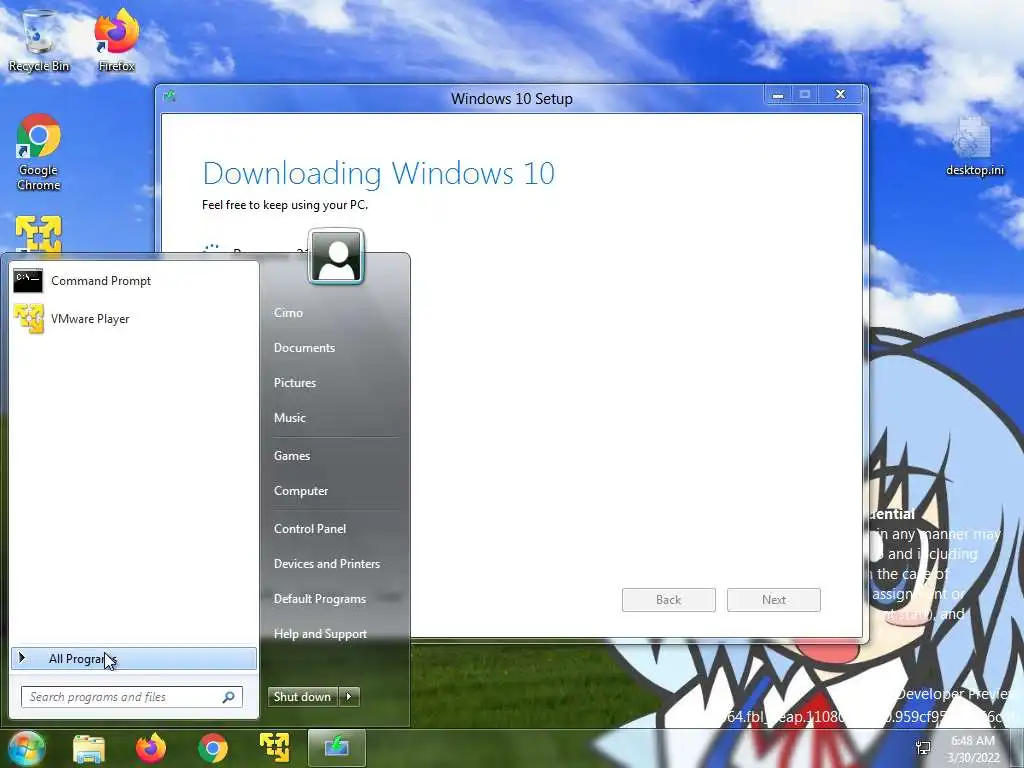Minimize the Windows 10 Setup window
The image size is (1024, 768).
click(x=778, y=95)
